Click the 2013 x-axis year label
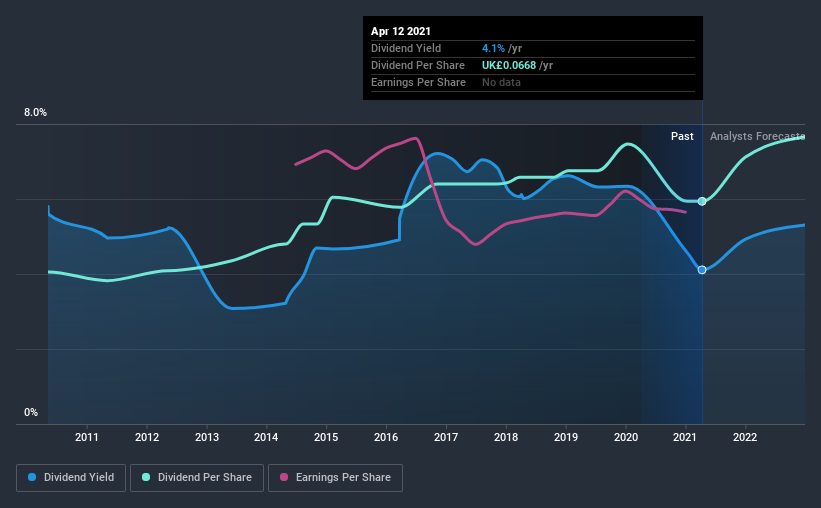Screen dimensions: 821x508 pyautogui.click(x=207, y=437)
